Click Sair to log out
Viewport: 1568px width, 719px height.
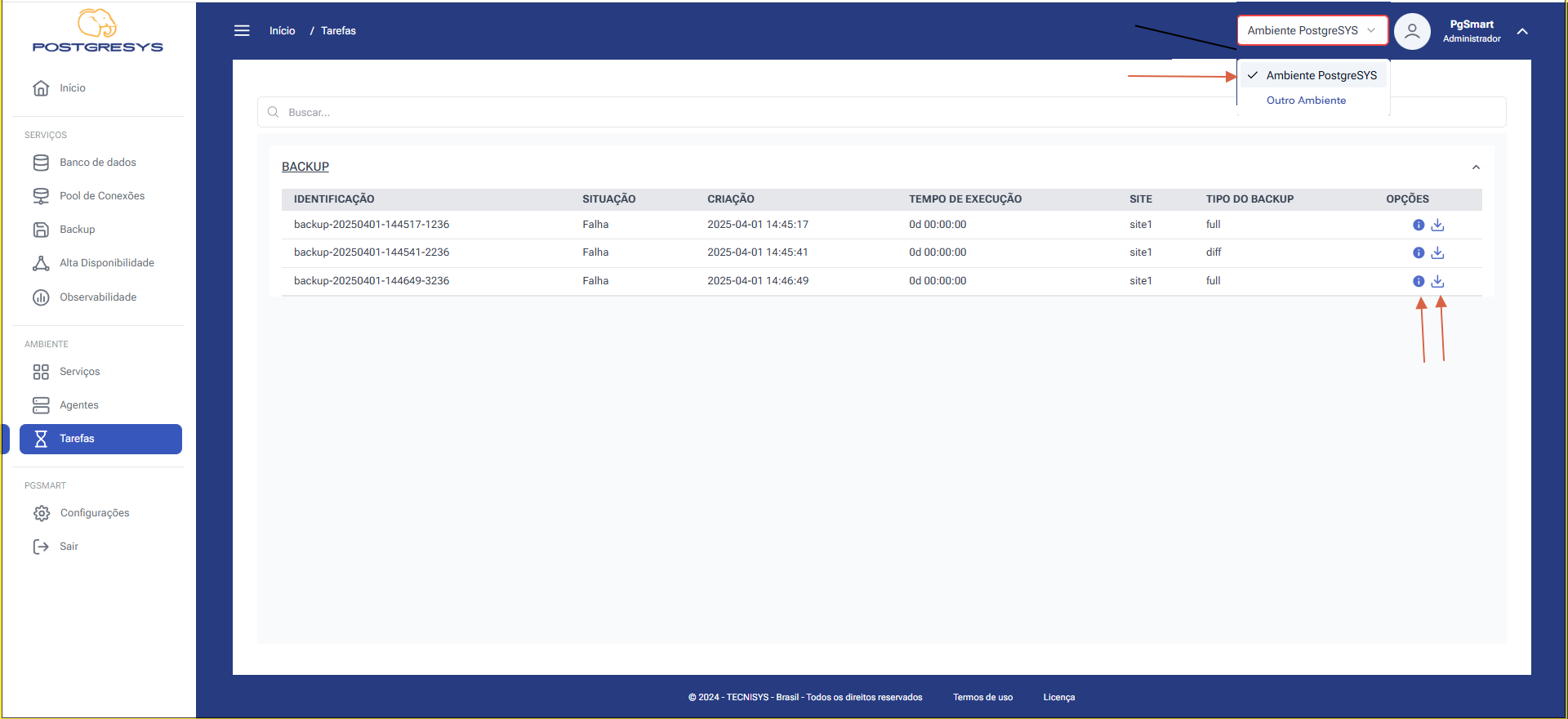[69, 547]
